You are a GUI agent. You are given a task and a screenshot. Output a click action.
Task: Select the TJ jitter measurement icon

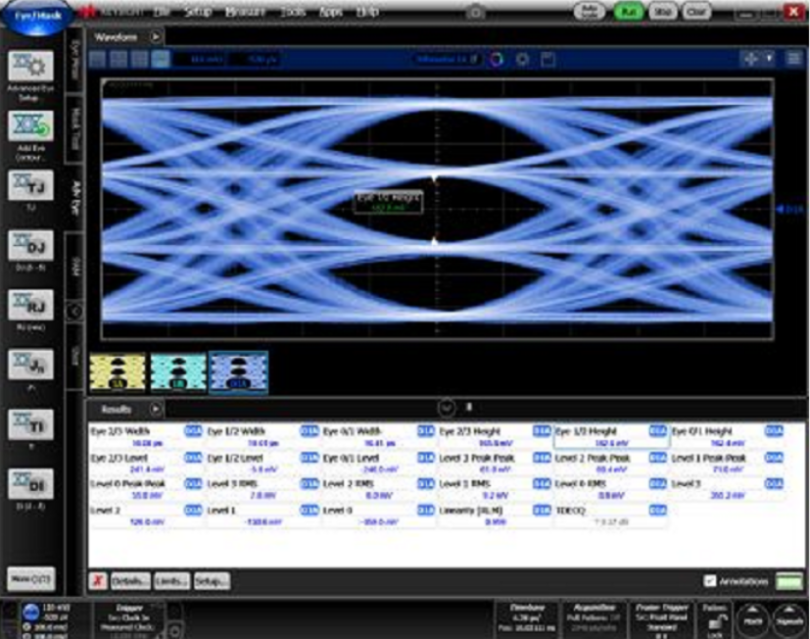point(31,187)
